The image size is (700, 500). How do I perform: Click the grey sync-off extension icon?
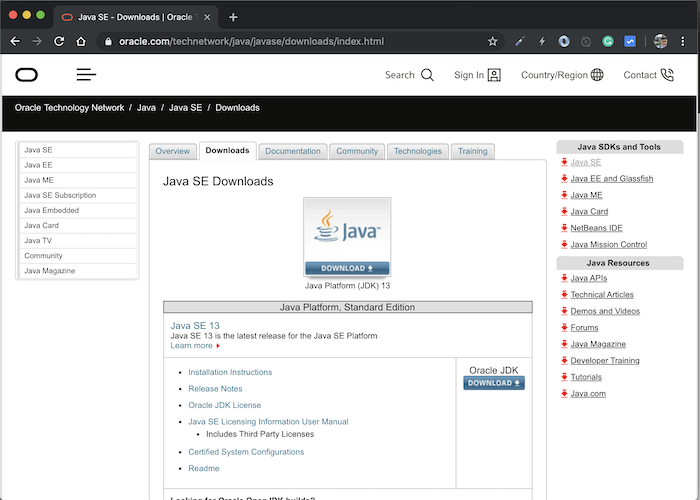pos(586,42)
